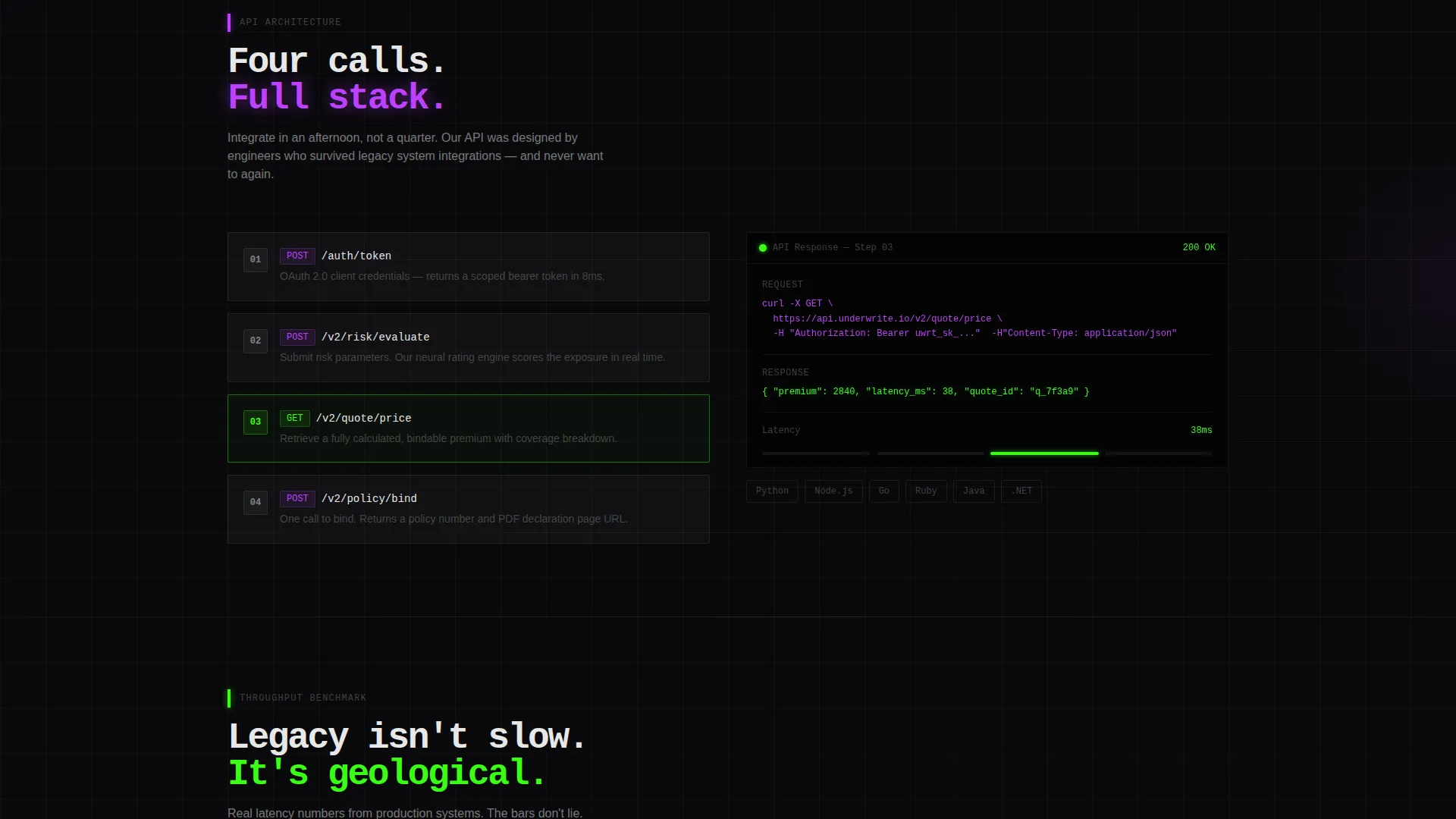The height and width of the screenshot is (819, 1456).
Task: Click the curl -X GET command line
Action: tap(797, 304)
